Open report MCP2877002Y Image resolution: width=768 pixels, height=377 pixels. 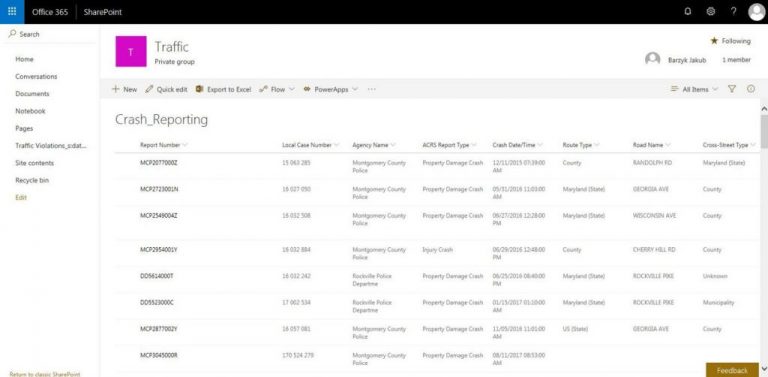tap(159, 329)
